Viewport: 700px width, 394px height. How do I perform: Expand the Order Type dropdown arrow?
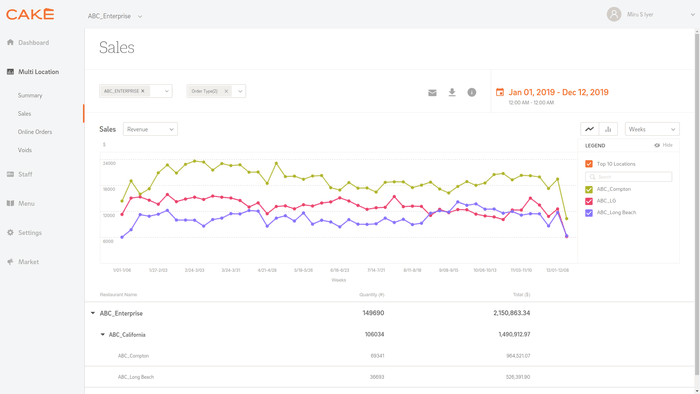(x=240, y=91)
